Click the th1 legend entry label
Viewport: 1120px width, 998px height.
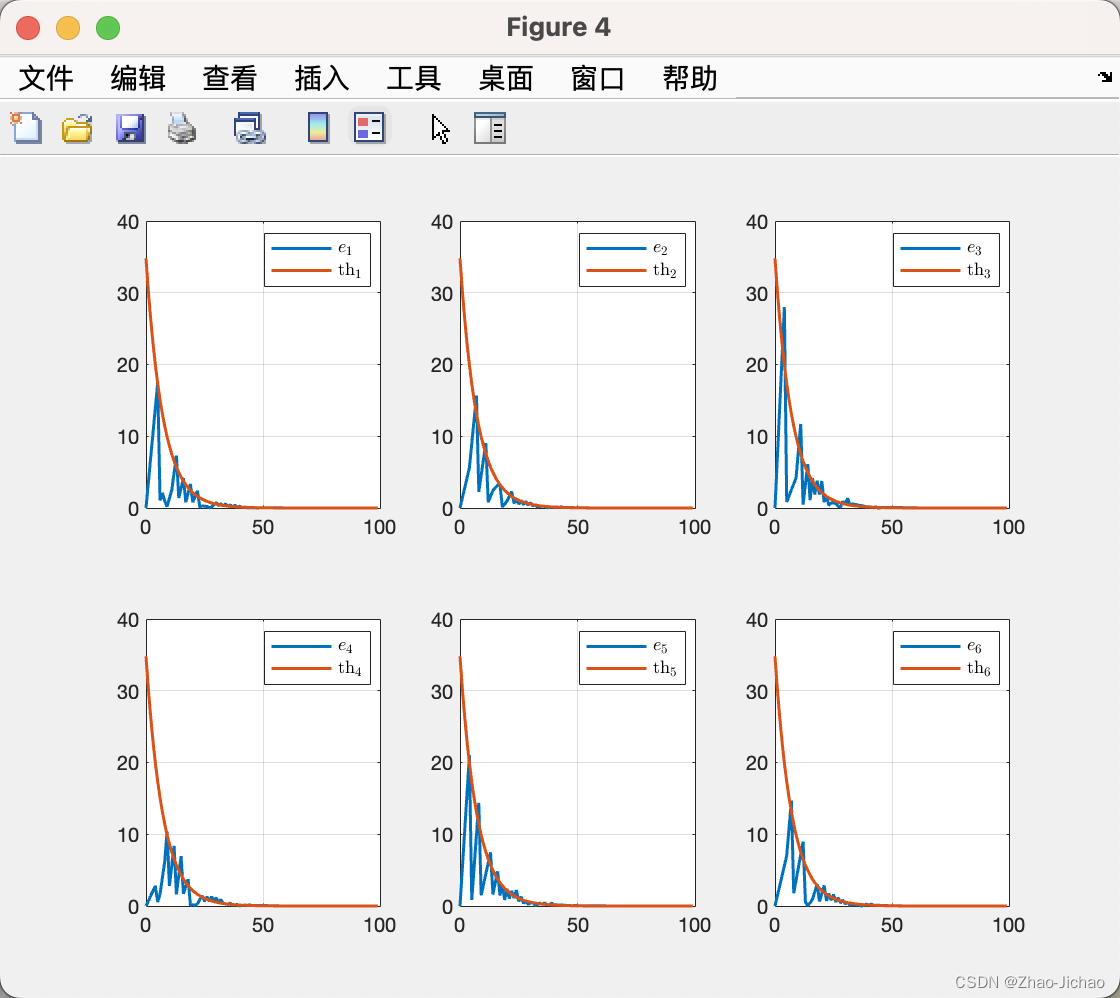point(350,270)
